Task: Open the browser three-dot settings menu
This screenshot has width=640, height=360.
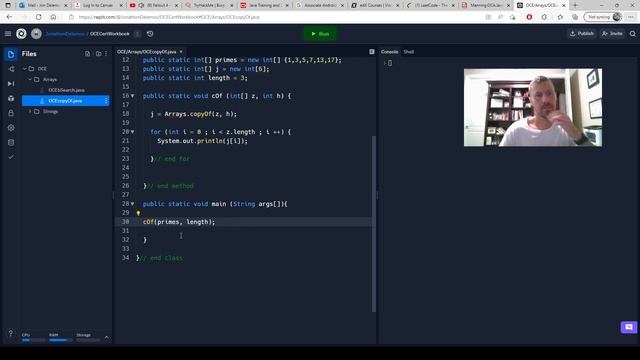Action: (631, 17)
